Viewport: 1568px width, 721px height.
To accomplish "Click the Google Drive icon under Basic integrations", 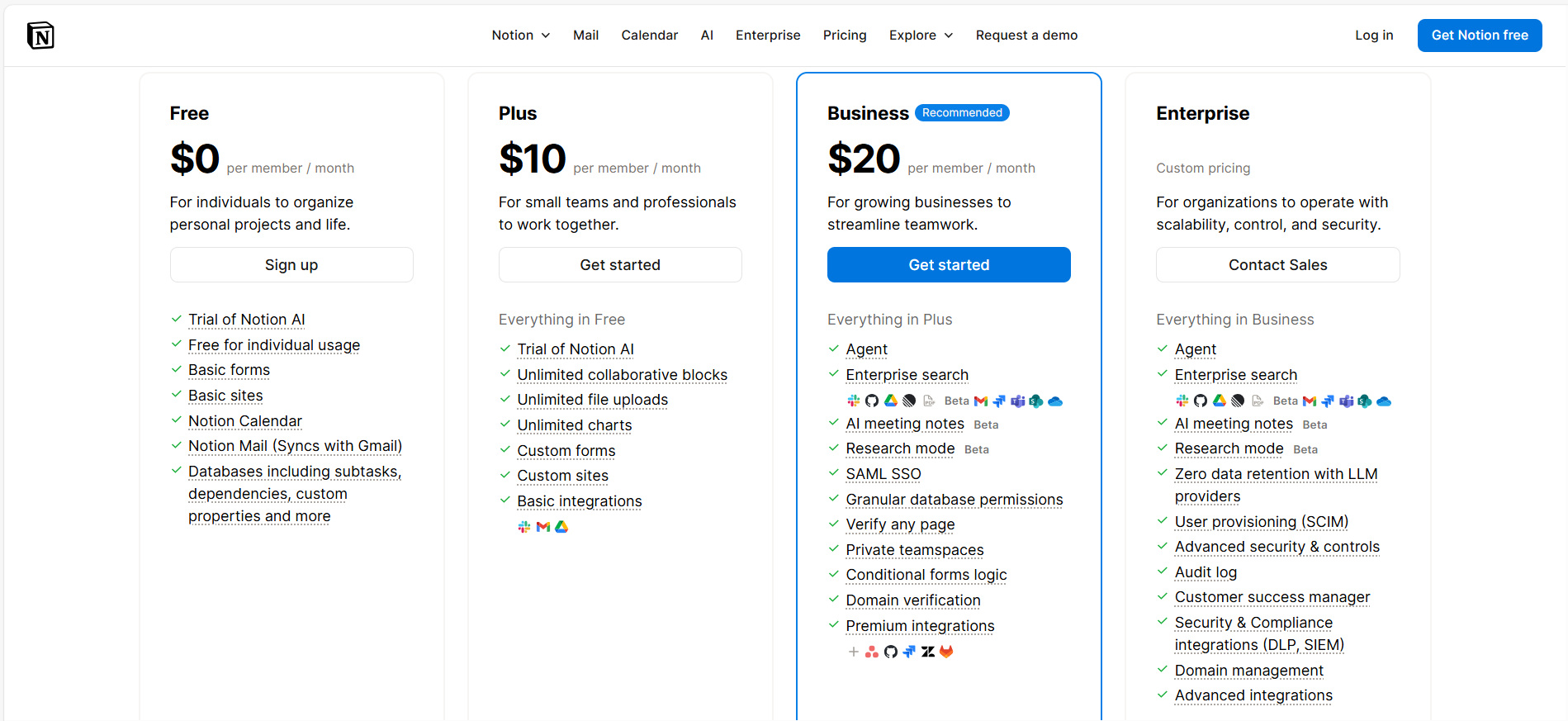I will pos(561,527).
